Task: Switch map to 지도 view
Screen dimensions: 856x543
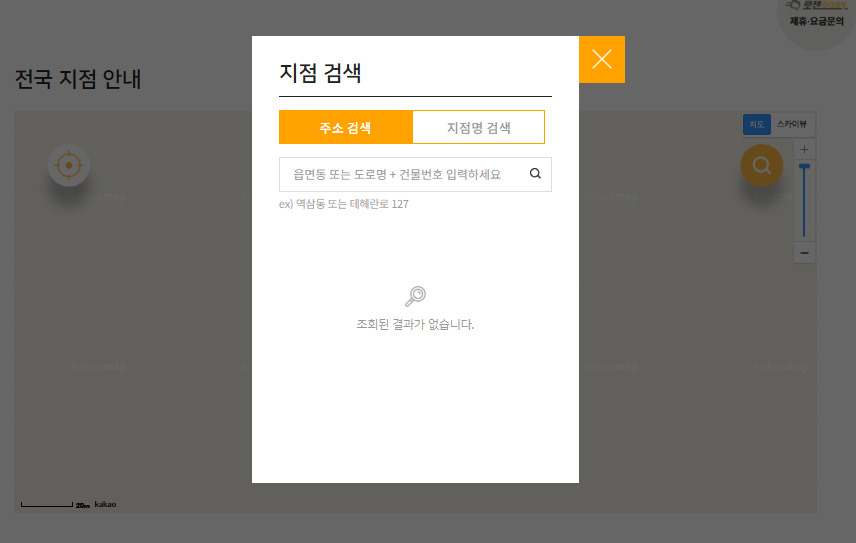Action: (757, 124)
